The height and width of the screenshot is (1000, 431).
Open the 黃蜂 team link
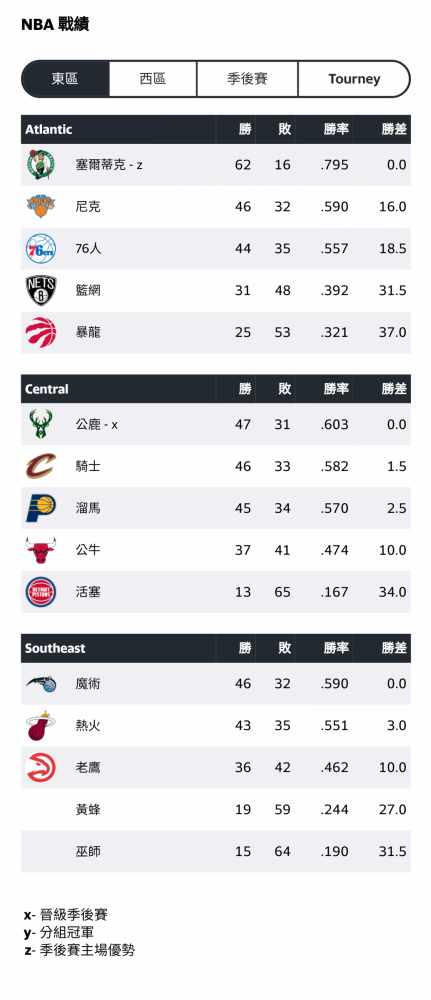pyautogui.click(x=88, y=809)
